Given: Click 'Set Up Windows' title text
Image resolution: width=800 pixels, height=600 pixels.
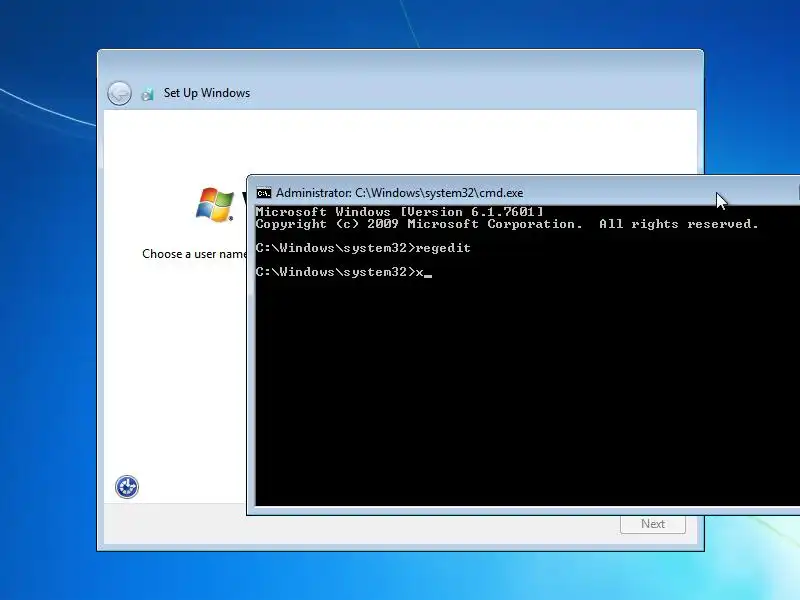Looking at the screenshot, I should pyautogui.click(x=207, y=93).
